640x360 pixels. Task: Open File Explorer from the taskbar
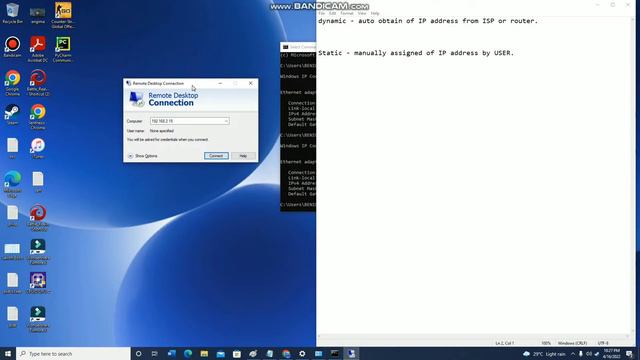coord(204,353)
